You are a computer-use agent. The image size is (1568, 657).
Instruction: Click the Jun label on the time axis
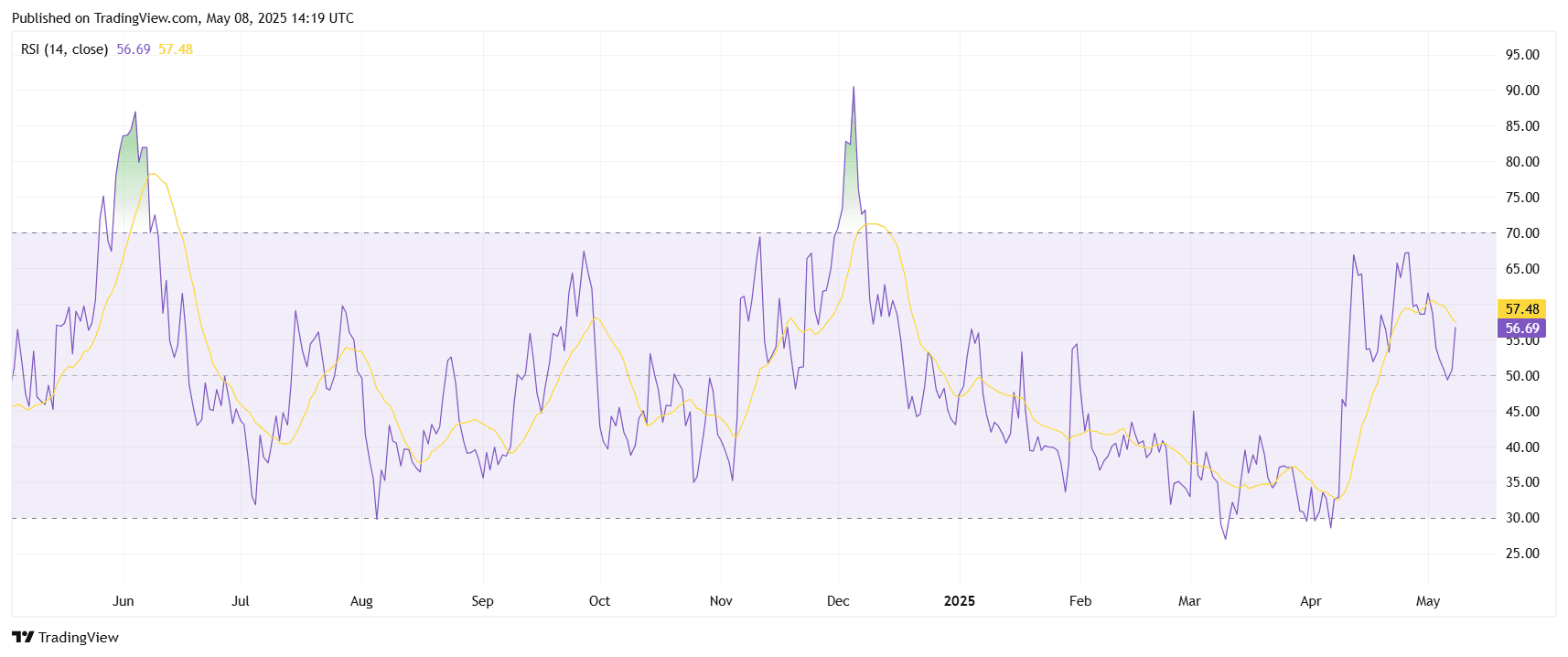pos(124,601)
